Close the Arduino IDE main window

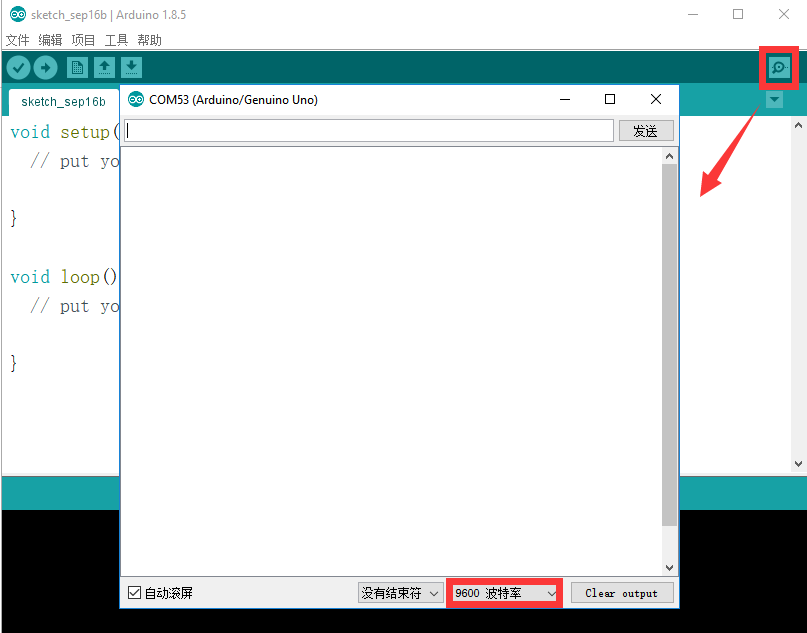(784, 14)
